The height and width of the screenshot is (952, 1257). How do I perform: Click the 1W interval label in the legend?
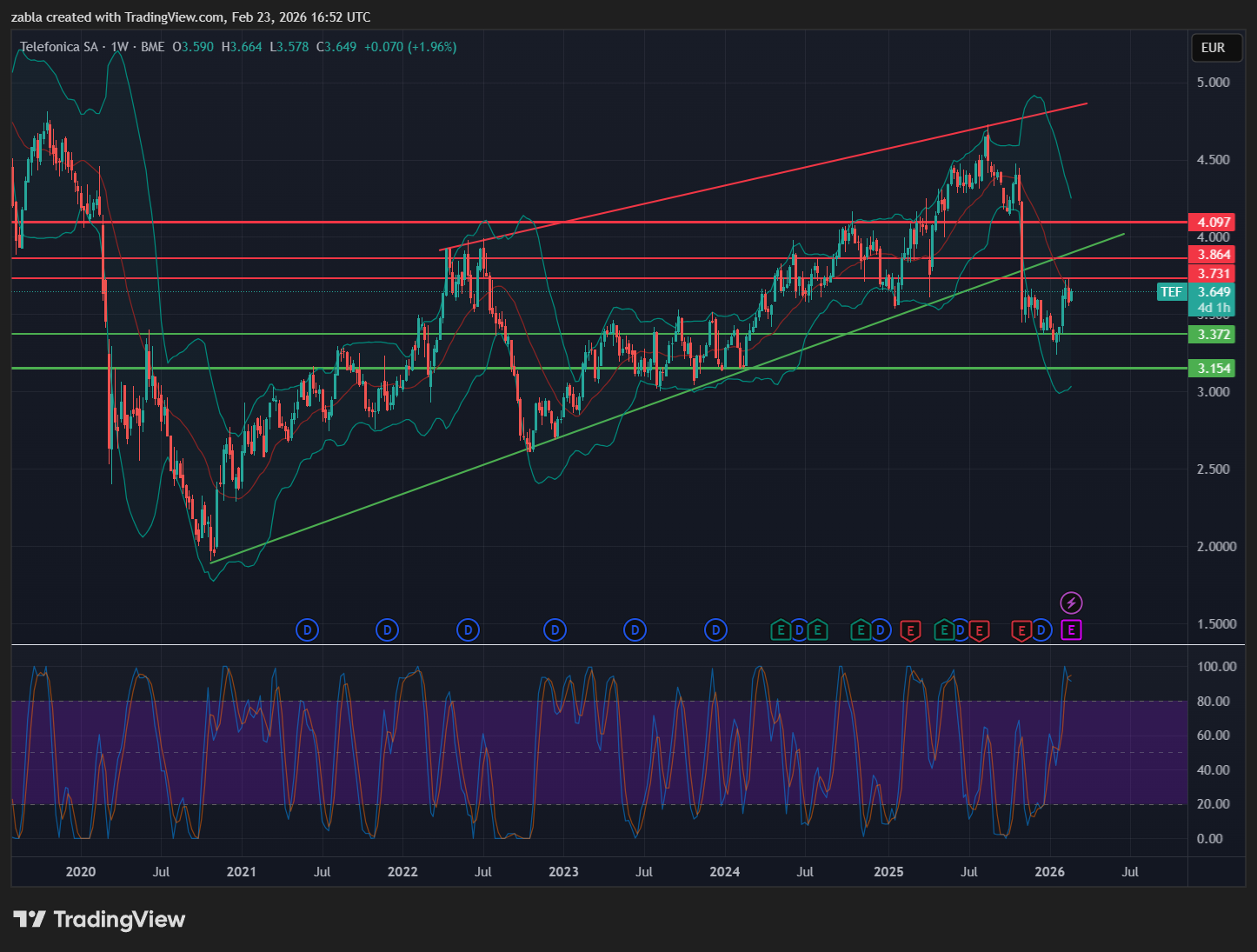click(x=120, y=47)
